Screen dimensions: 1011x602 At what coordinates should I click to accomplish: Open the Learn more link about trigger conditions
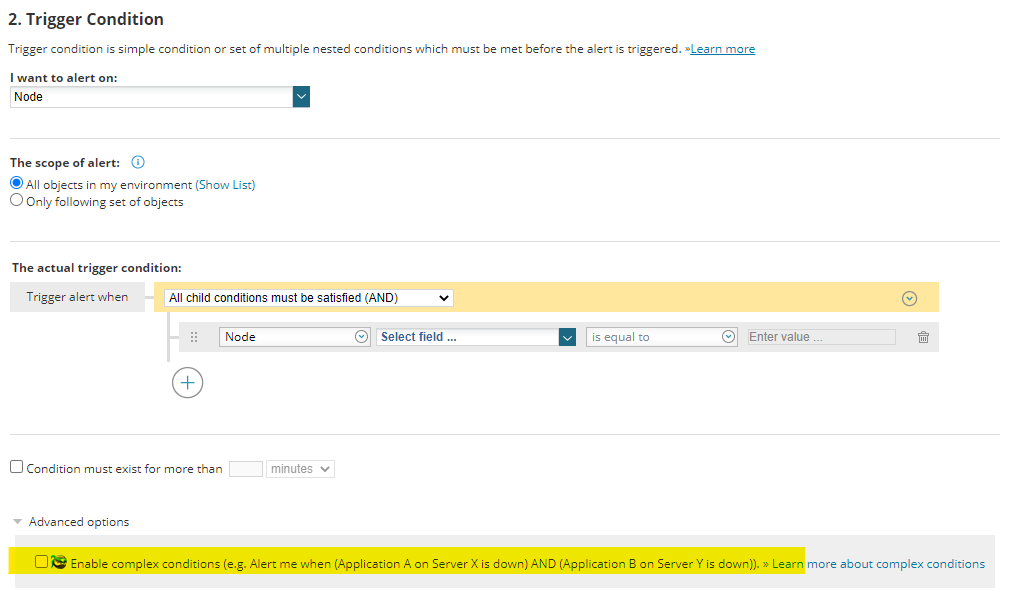[722, 49]
